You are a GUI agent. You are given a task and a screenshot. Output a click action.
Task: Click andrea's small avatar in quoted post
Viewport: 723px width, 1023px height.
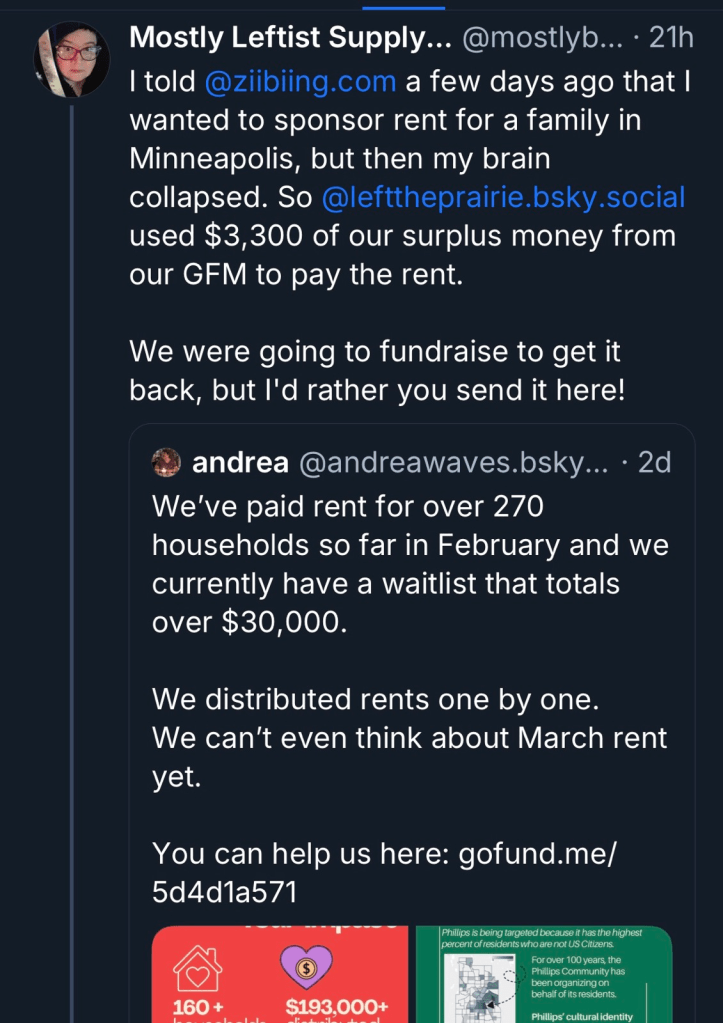pos(166,463)
